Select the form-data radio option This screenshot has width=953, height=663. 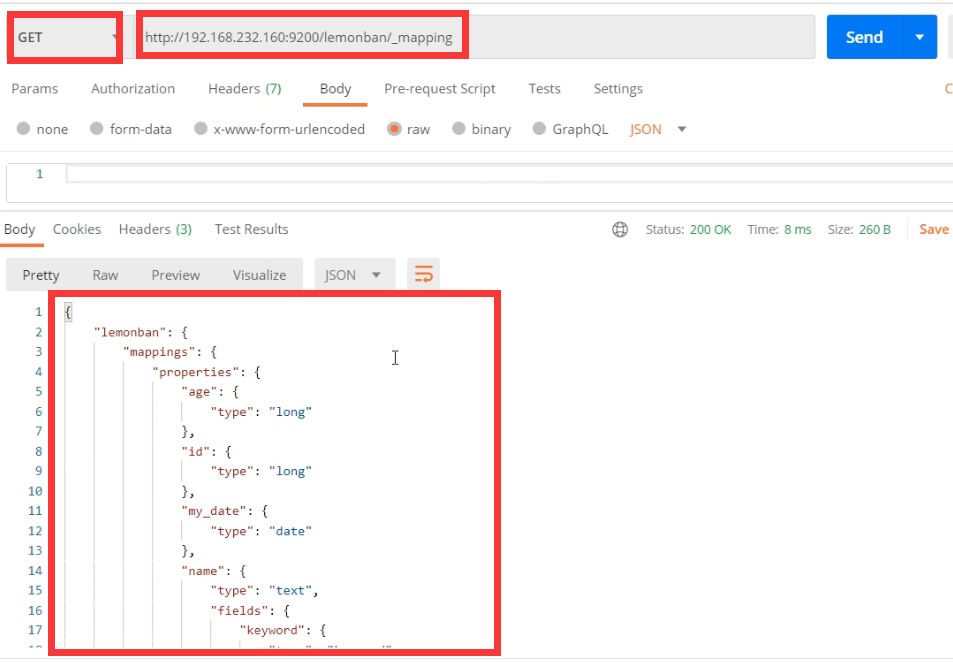coord(96,129)
